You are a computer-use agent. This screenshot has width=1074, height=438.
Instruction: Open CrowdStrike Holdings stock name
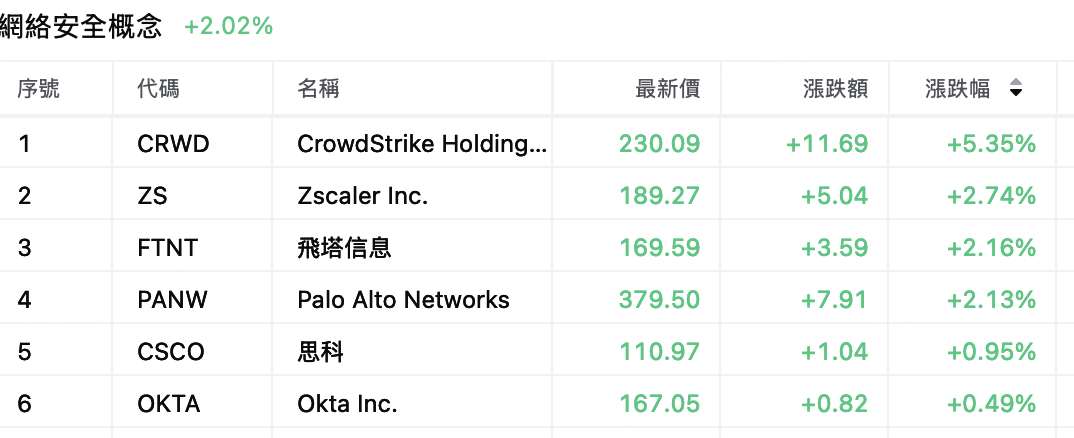(422, 144)
